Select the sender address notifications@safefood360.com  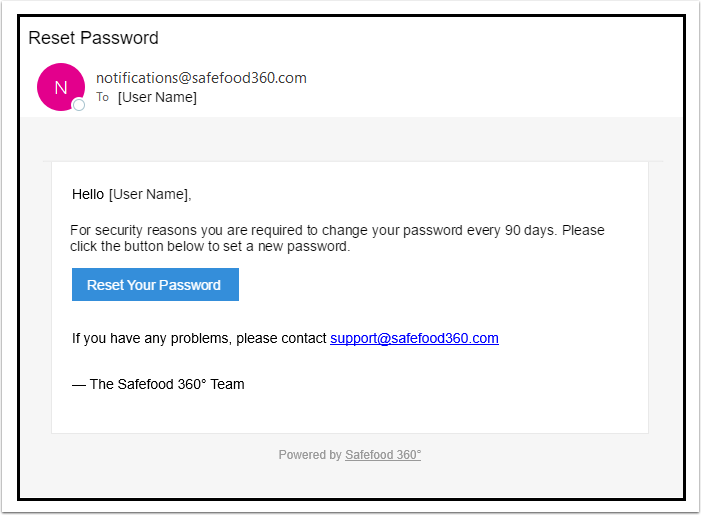(x=201, y=78)
